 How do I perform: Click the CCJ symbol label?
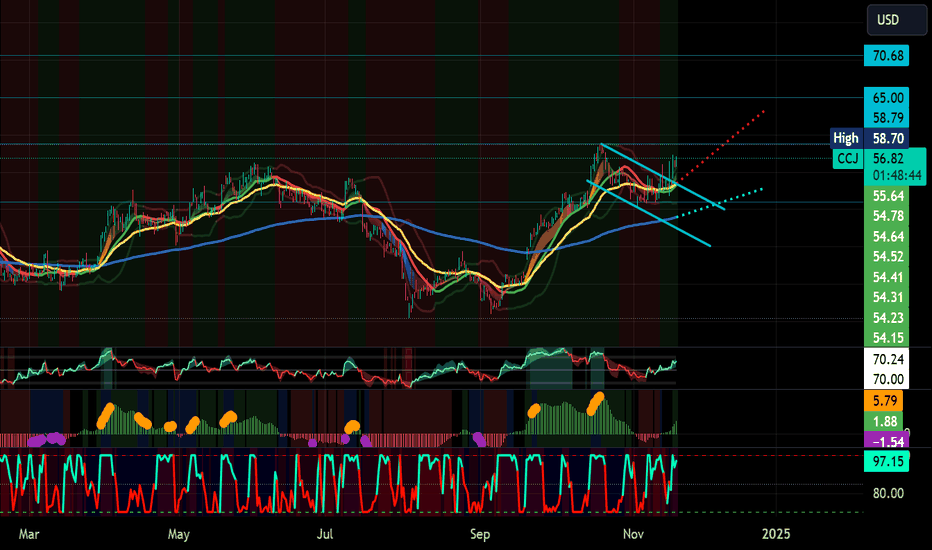(x=848, y=159)
